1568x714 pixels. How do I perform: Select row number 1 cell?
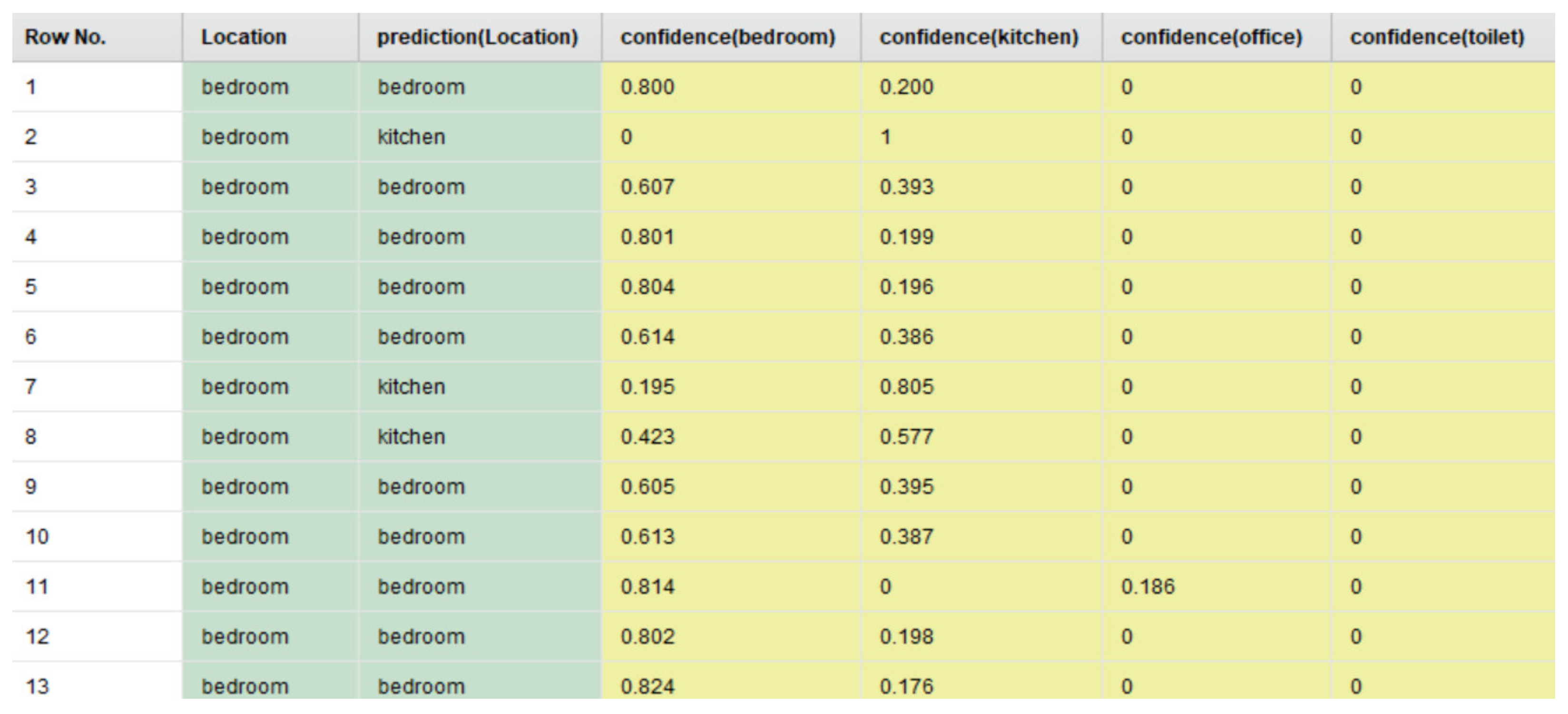tap(31, 87)
